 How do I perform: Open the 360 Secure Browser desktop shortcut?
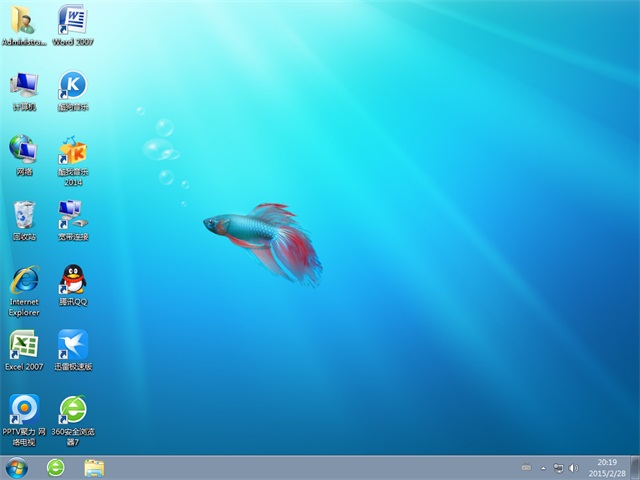(72, 409)
